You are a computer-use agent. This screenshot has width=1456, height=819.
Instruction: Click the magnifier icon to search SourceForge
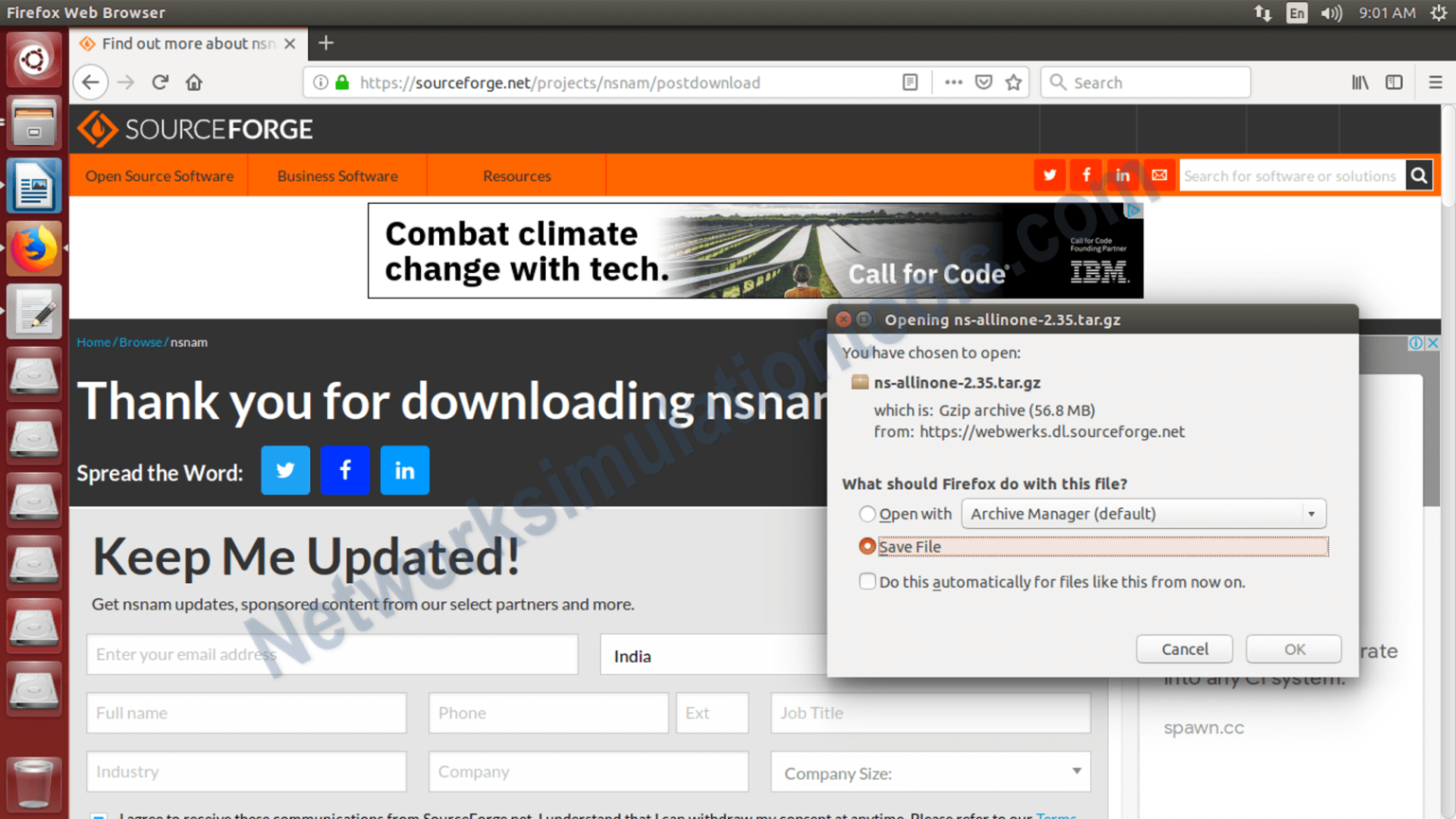(x=1419, y=175)
